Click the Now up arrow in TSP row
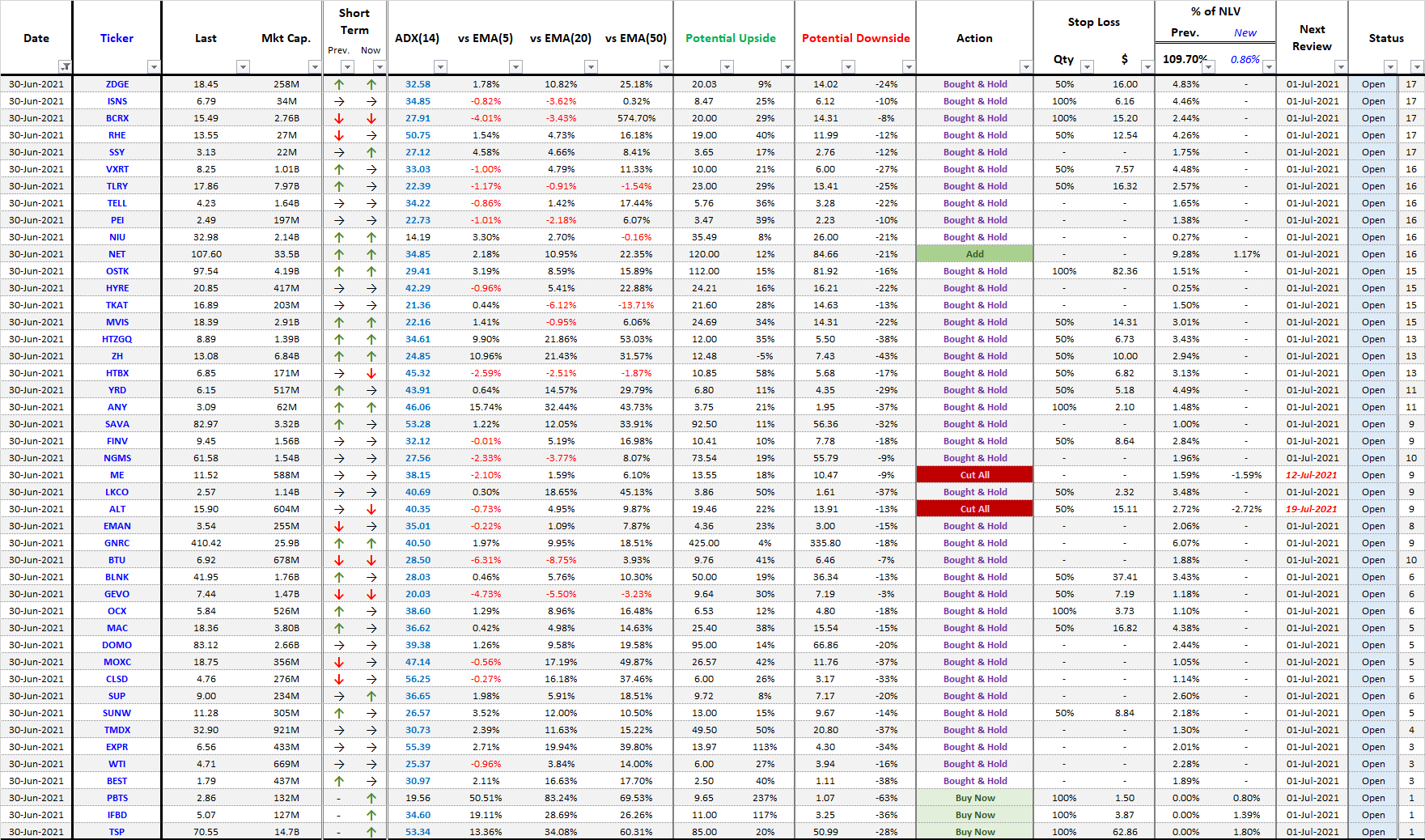Viewport: 1425px width, 840px height. 371,832
